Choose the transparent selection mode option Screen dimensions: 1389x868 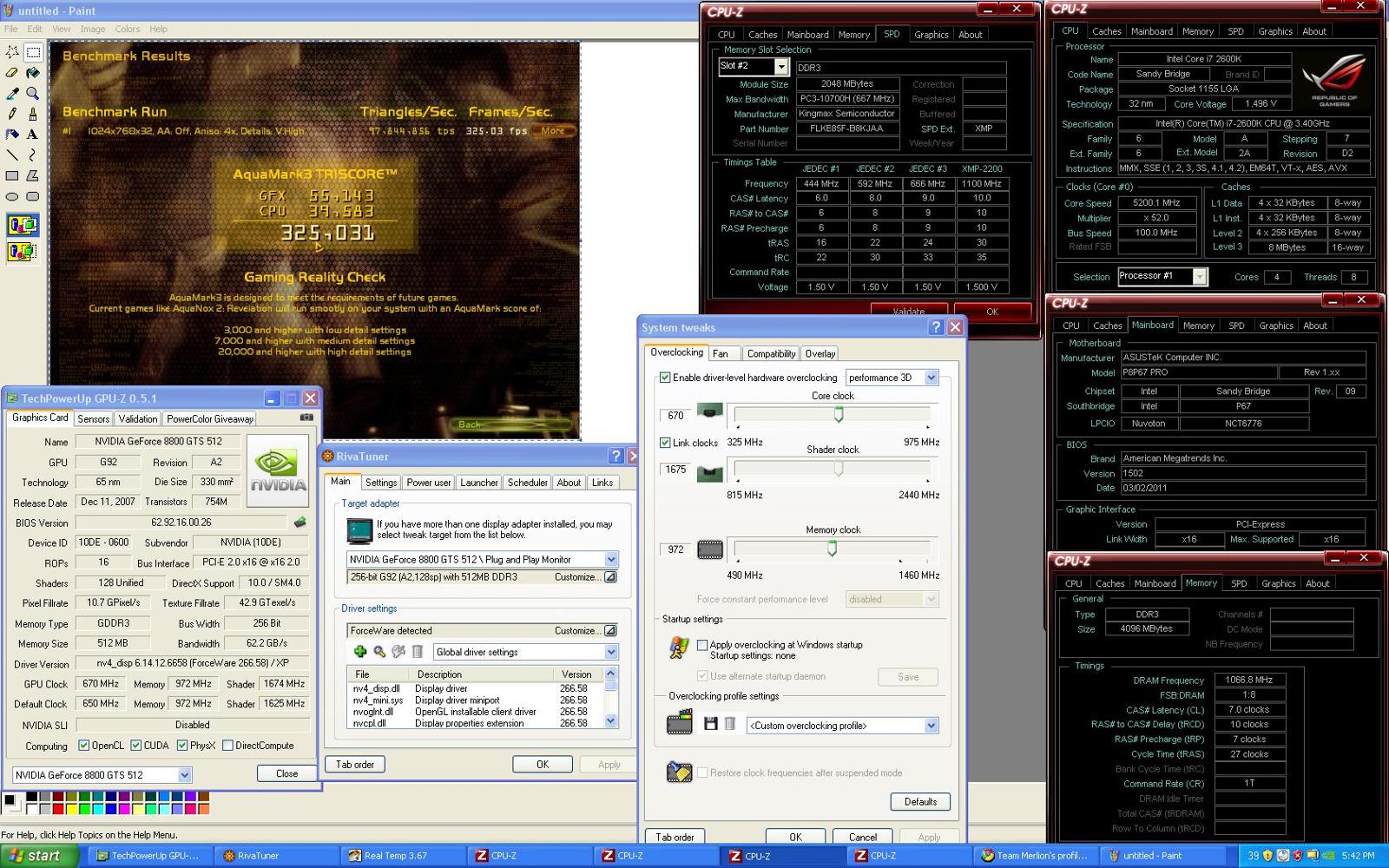pyautogui.click(x=22, y=252)
